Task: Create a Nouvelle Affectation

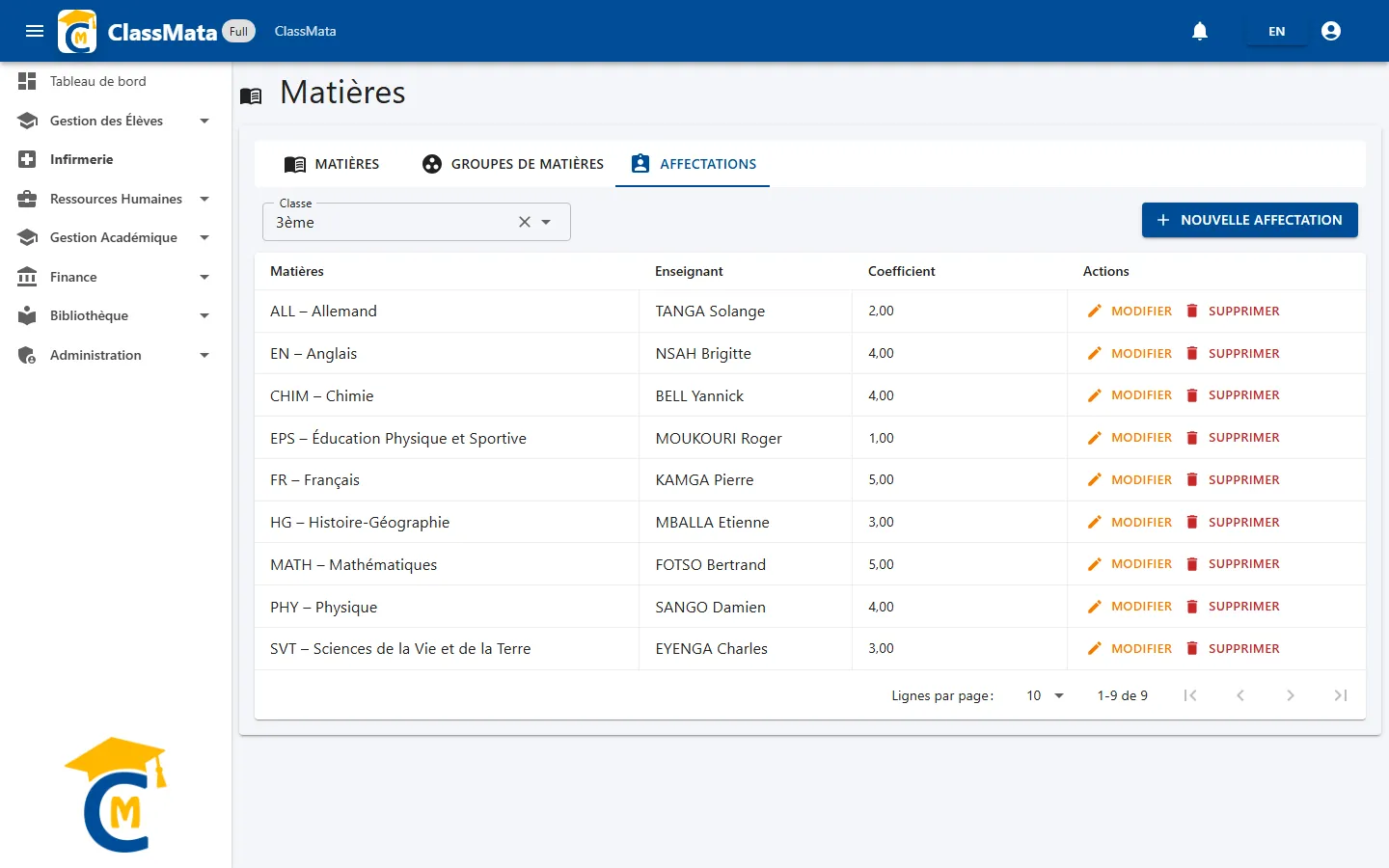Action: [1249, 220]
